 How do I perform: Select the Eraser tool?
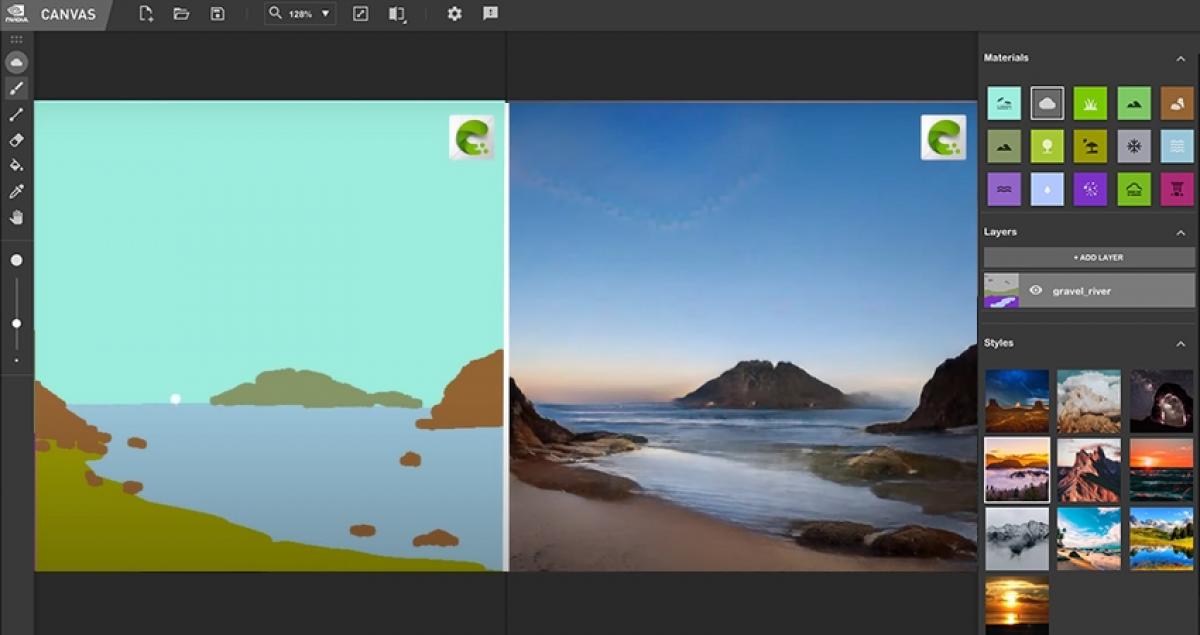16,140
